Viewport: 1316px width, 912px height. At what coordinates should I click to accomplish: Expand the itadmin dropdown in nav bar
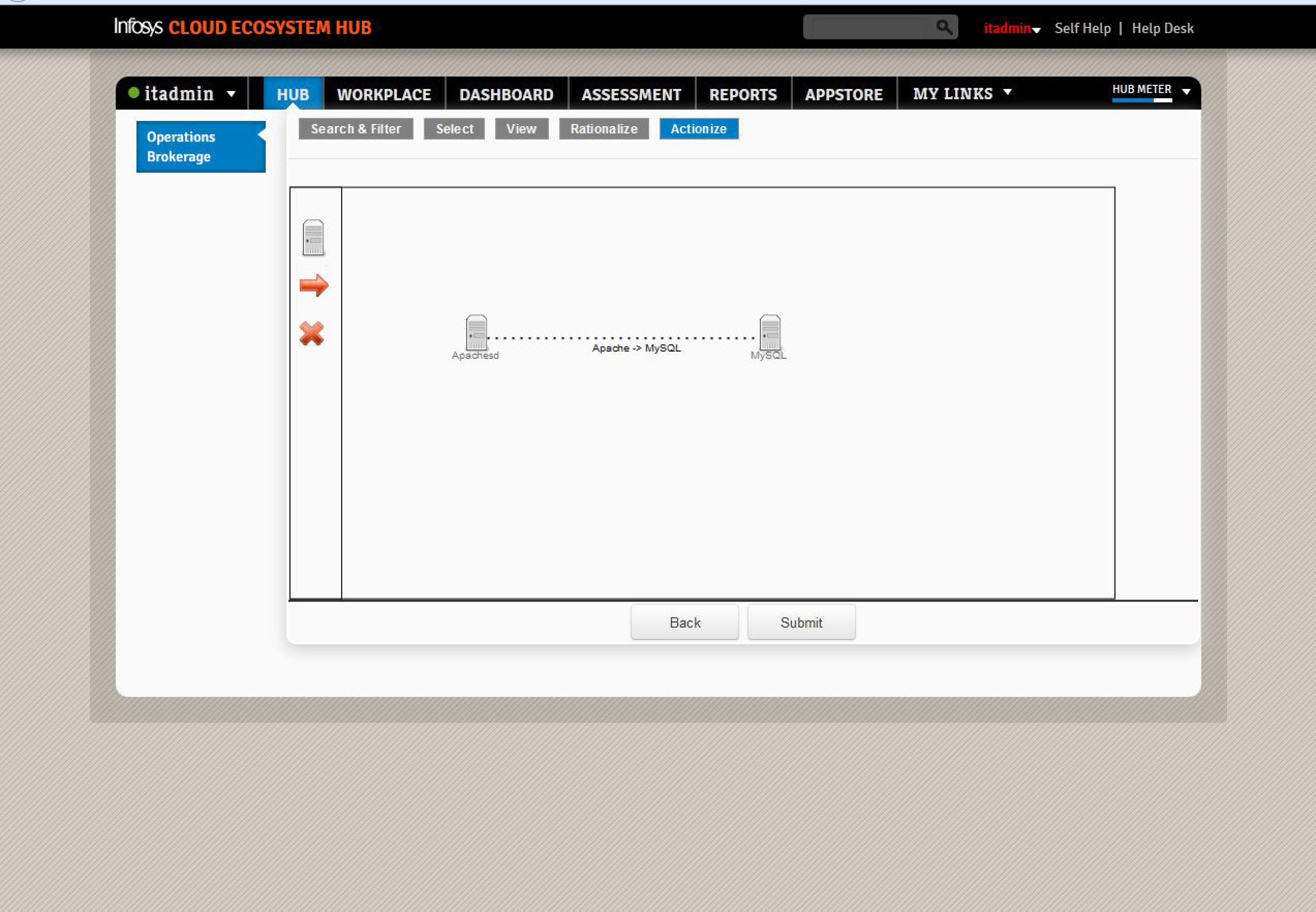pyautogui.click(x=231, y=94)
